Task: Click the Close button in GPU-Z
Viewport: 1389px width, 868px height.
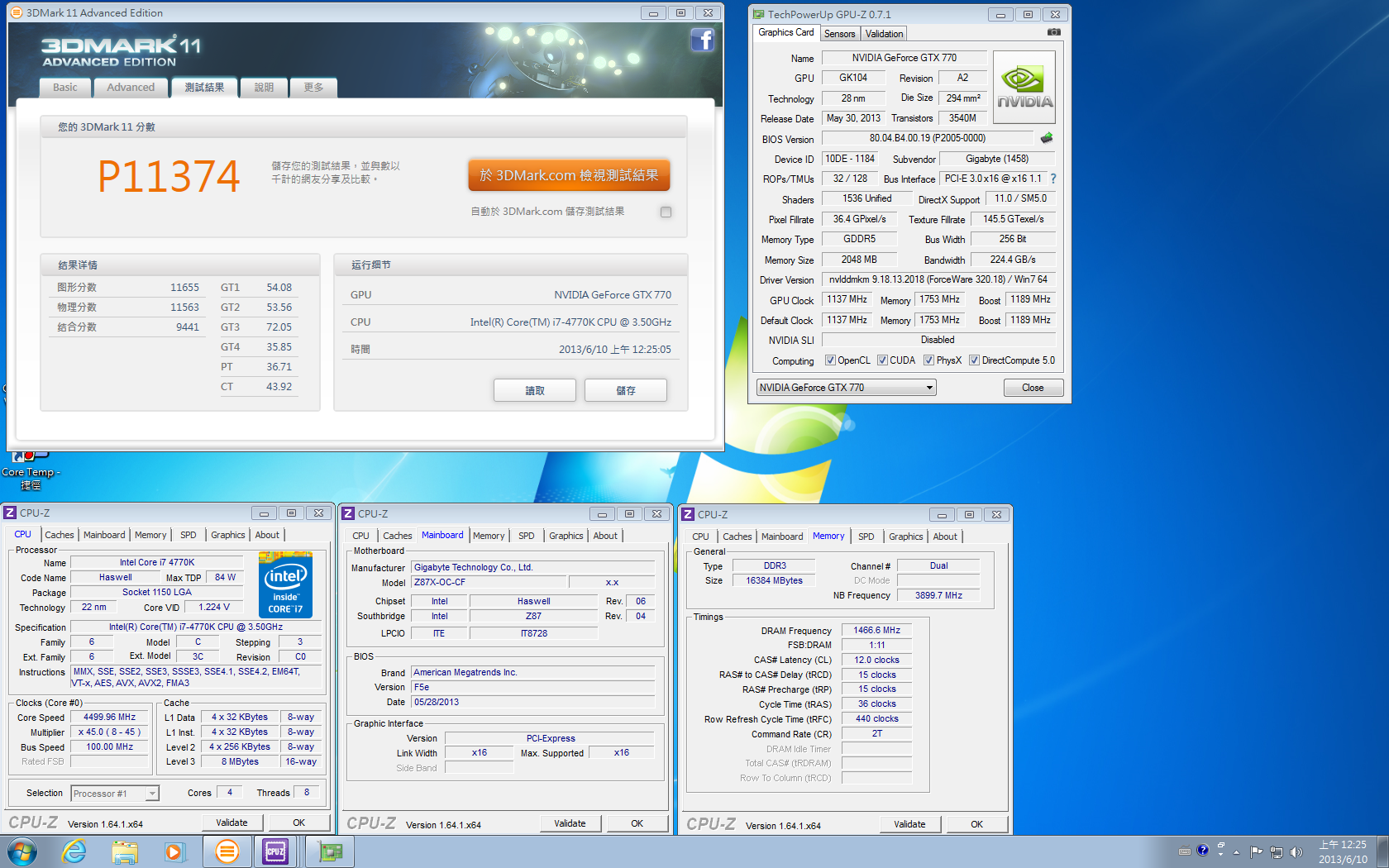Action: 1033,388
